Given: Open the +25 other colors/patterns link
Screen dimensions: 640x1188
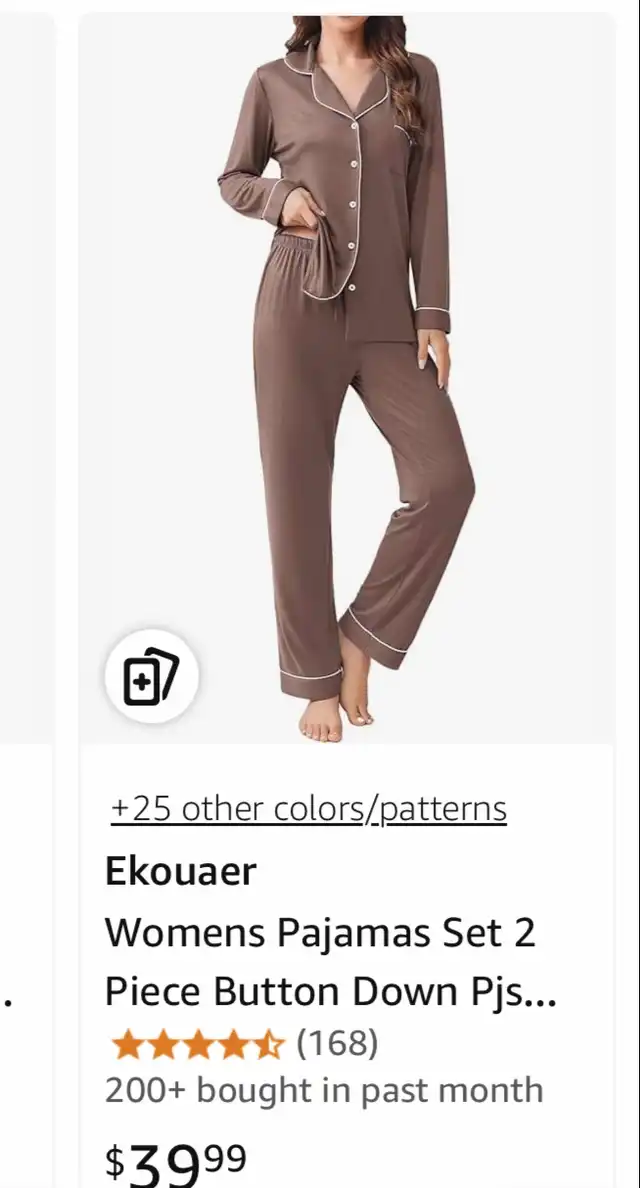Looking at the screenshot, I should click(309, 808).
